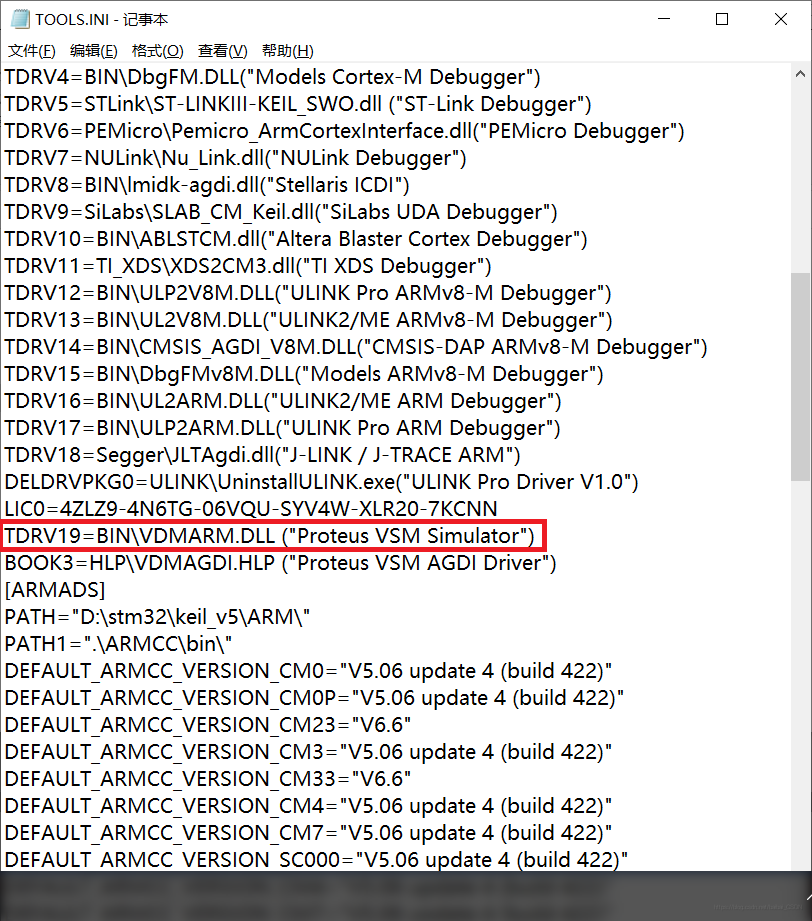Click the TDRV12 ULINK Pro ARMv8-M line

tap(308, 293)
